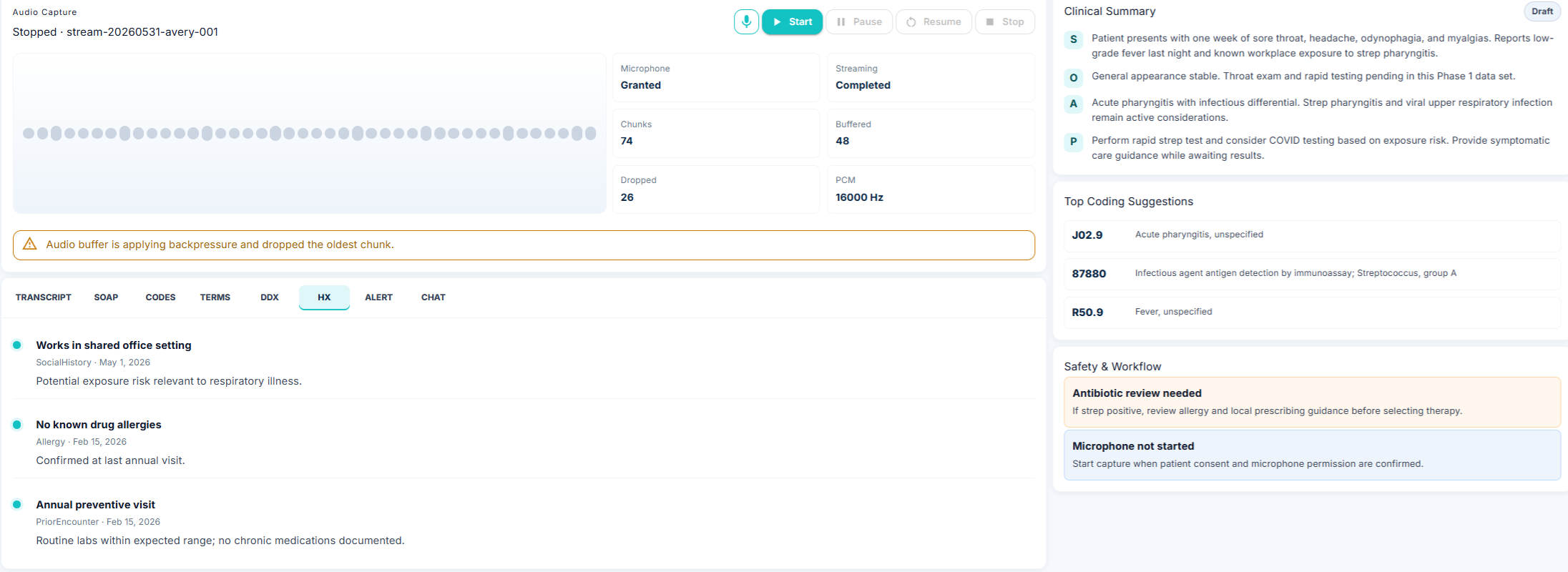Click the A assessment badge in Clinical Summary
The height and width of the screenshot is (572, 1568).
(x=1073, y=104)
